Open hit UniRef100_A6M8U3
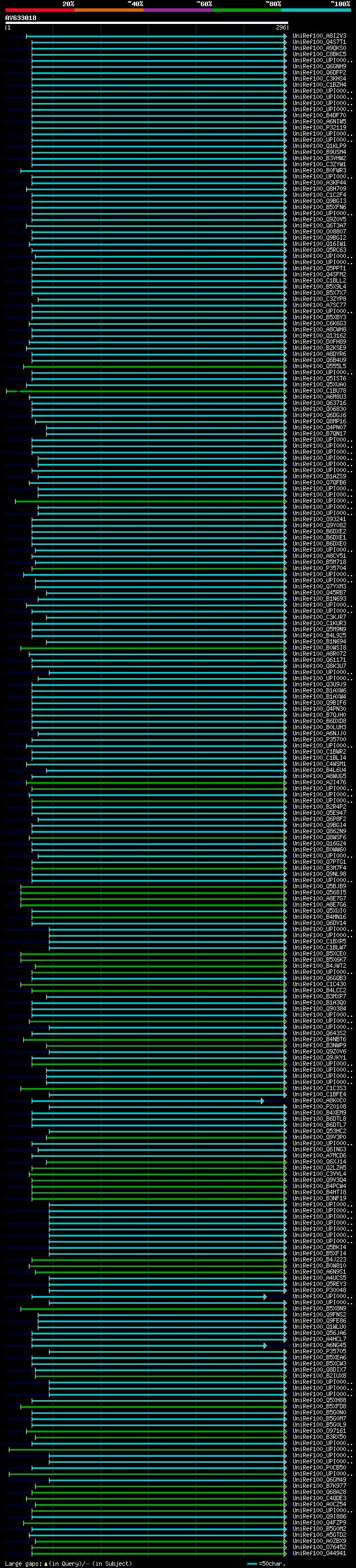 [x=319, y=397]
